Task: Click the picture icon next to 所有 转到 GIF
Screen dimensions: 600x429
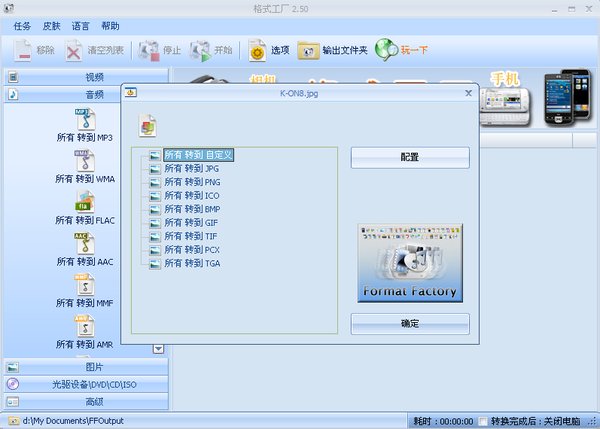Action: click(155, 223)
